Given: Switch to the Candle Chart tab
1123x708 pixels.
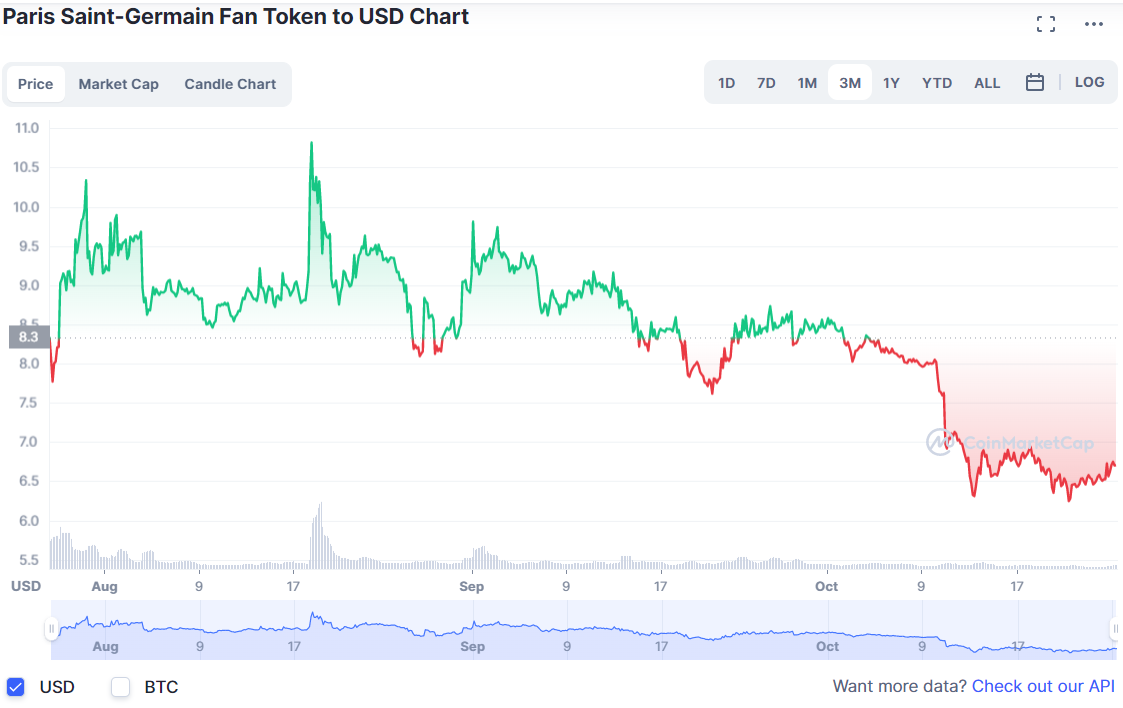Looking at the screenshot, I should (230, 84).
